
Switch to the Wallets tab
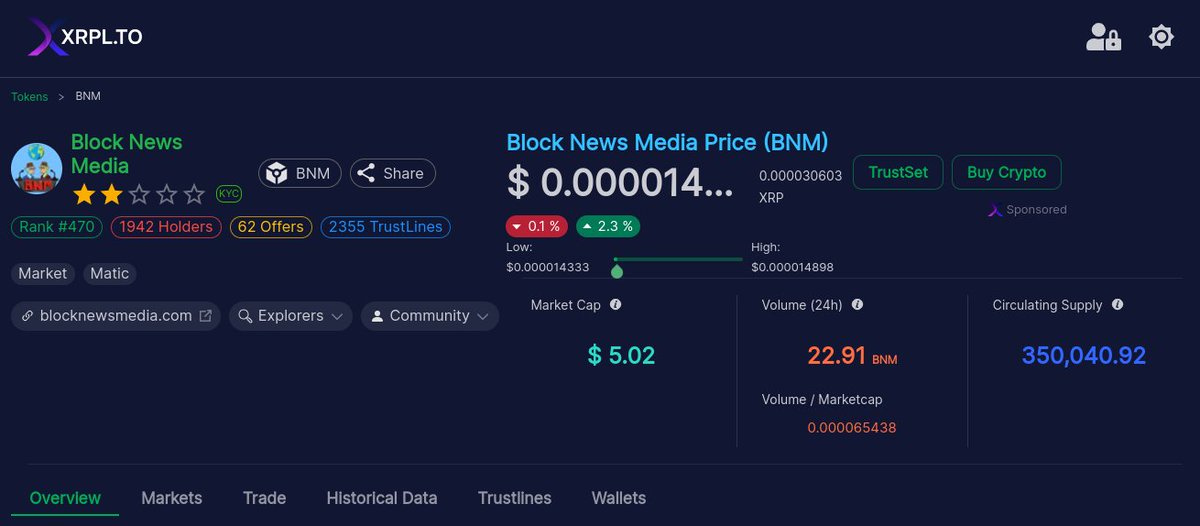point(619,498)
